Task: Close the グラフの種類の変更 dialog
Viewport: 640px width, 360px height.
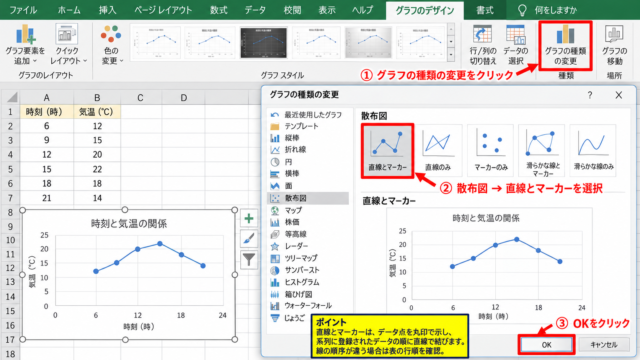Action: tap(619, 95)
